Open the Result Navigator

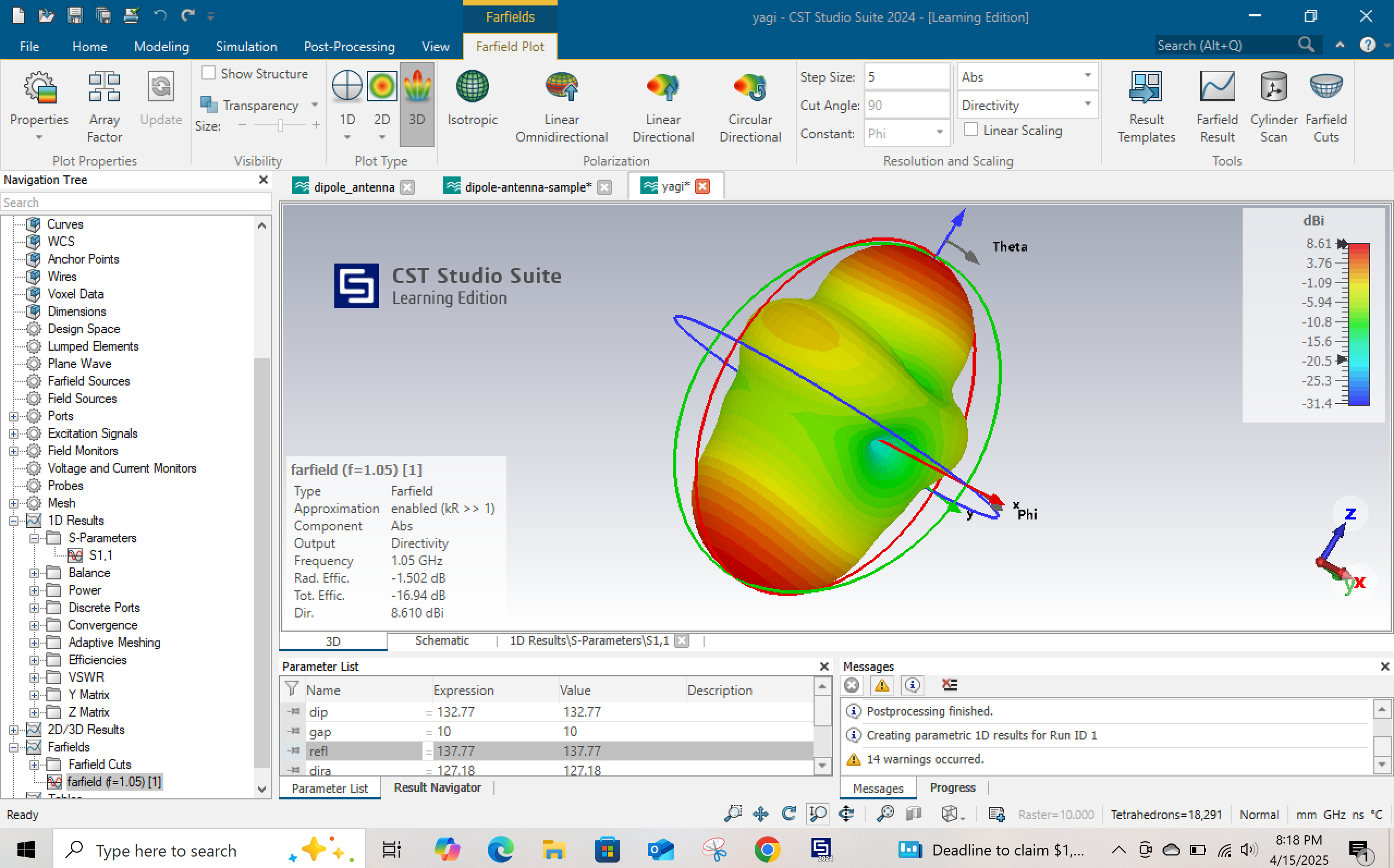click(x=437, y=787)
